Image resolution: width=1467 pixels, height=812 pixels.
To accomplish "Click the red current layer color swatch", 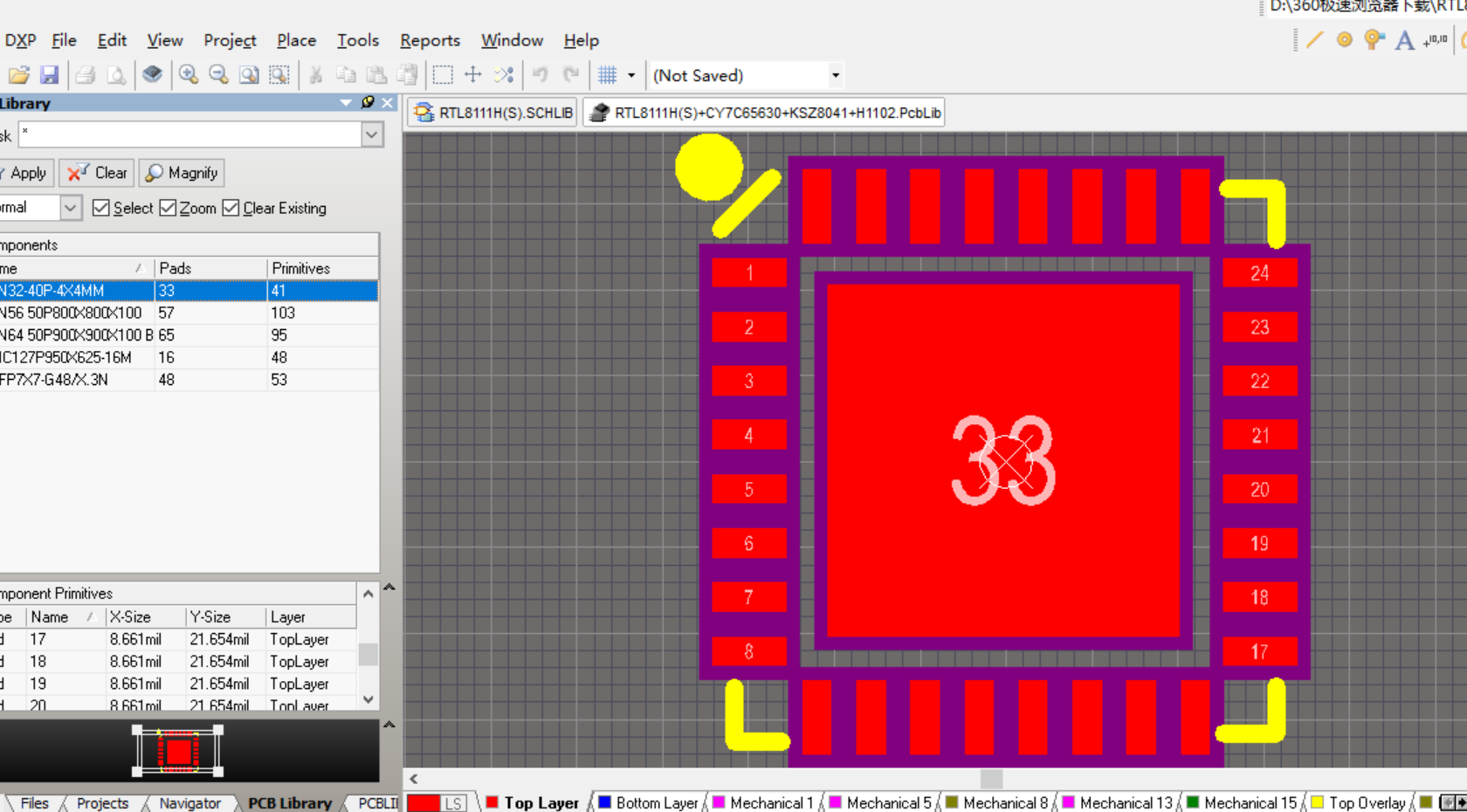I will 424,803.
